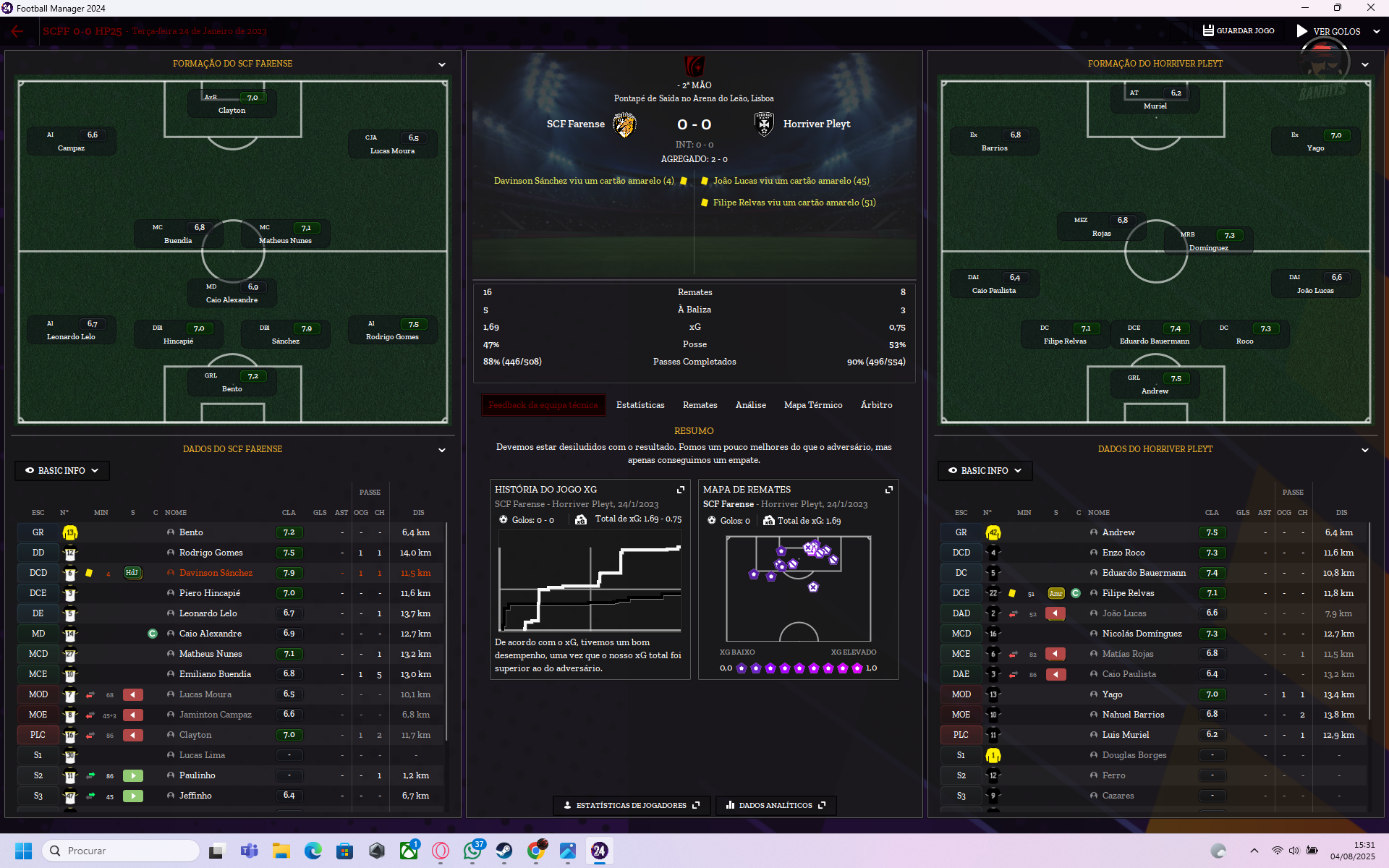1389x868 pixels.
Task: Click the substitution arrow icon next to Lucas Moura
Action: pyautogui.click(x=90, y=694)
